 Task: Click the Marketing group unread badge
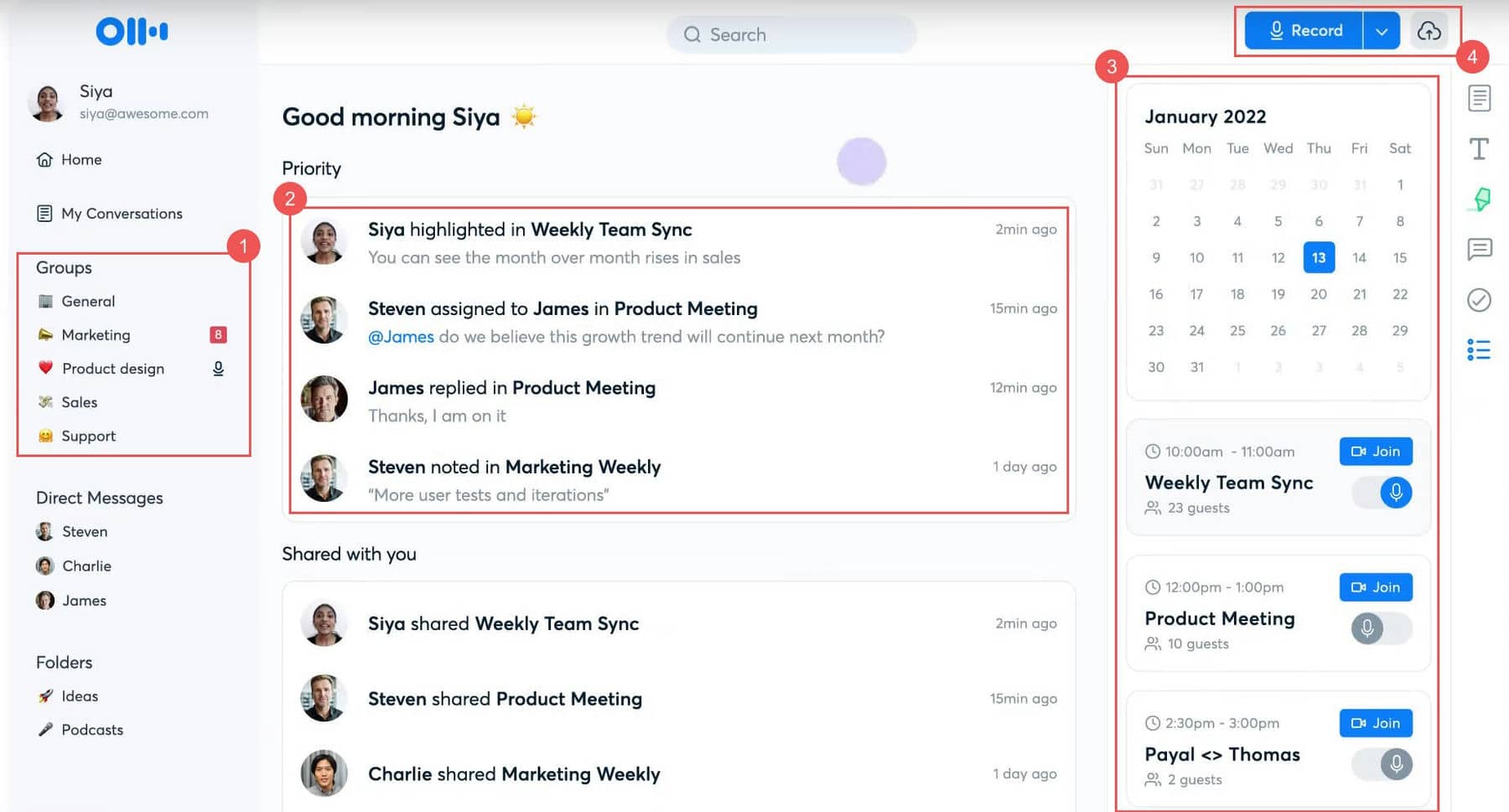coord(218,334)
